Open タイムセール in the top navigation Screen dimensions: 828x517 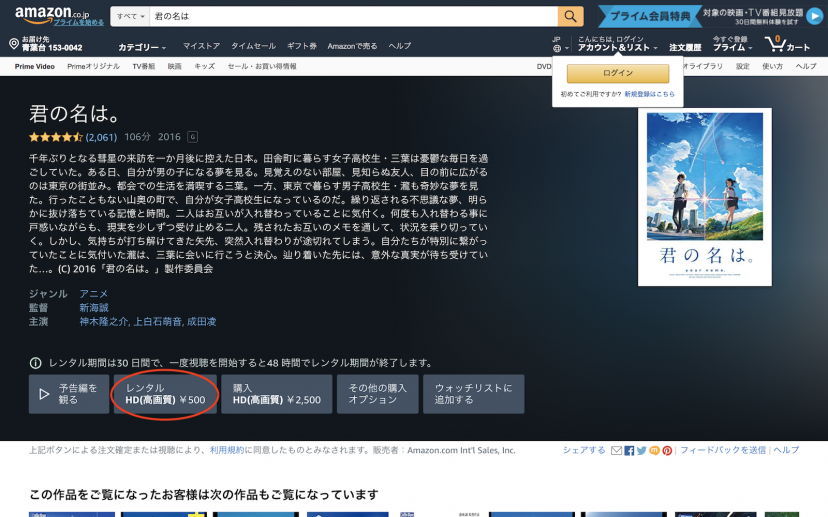coord(253,46)
